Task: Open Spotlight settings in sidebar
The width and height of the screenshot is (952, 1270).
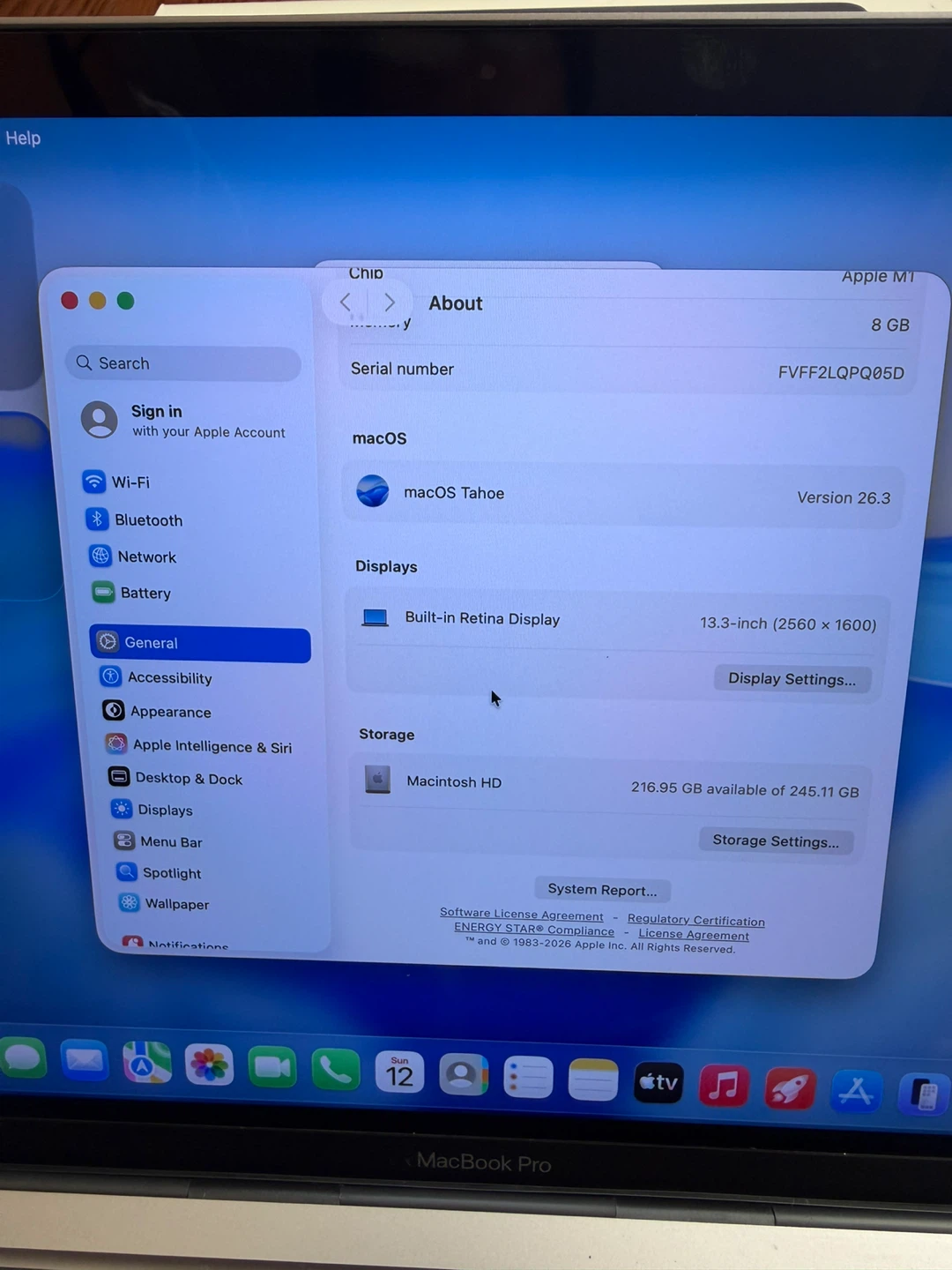Action: [x=160, y=872]
